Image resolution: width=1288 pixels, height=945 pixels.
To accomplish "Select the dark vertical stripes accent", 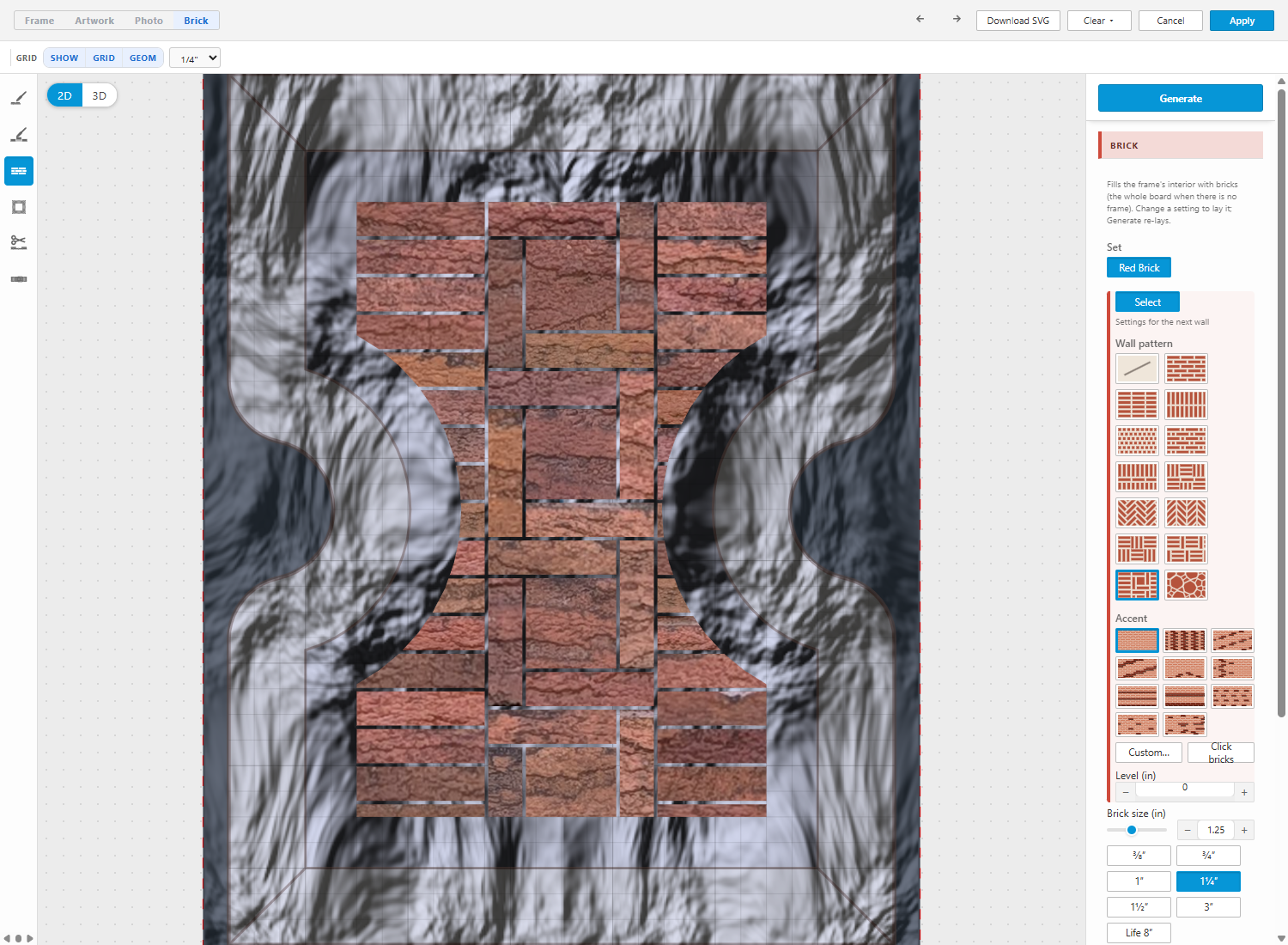I will (1185, 640).
